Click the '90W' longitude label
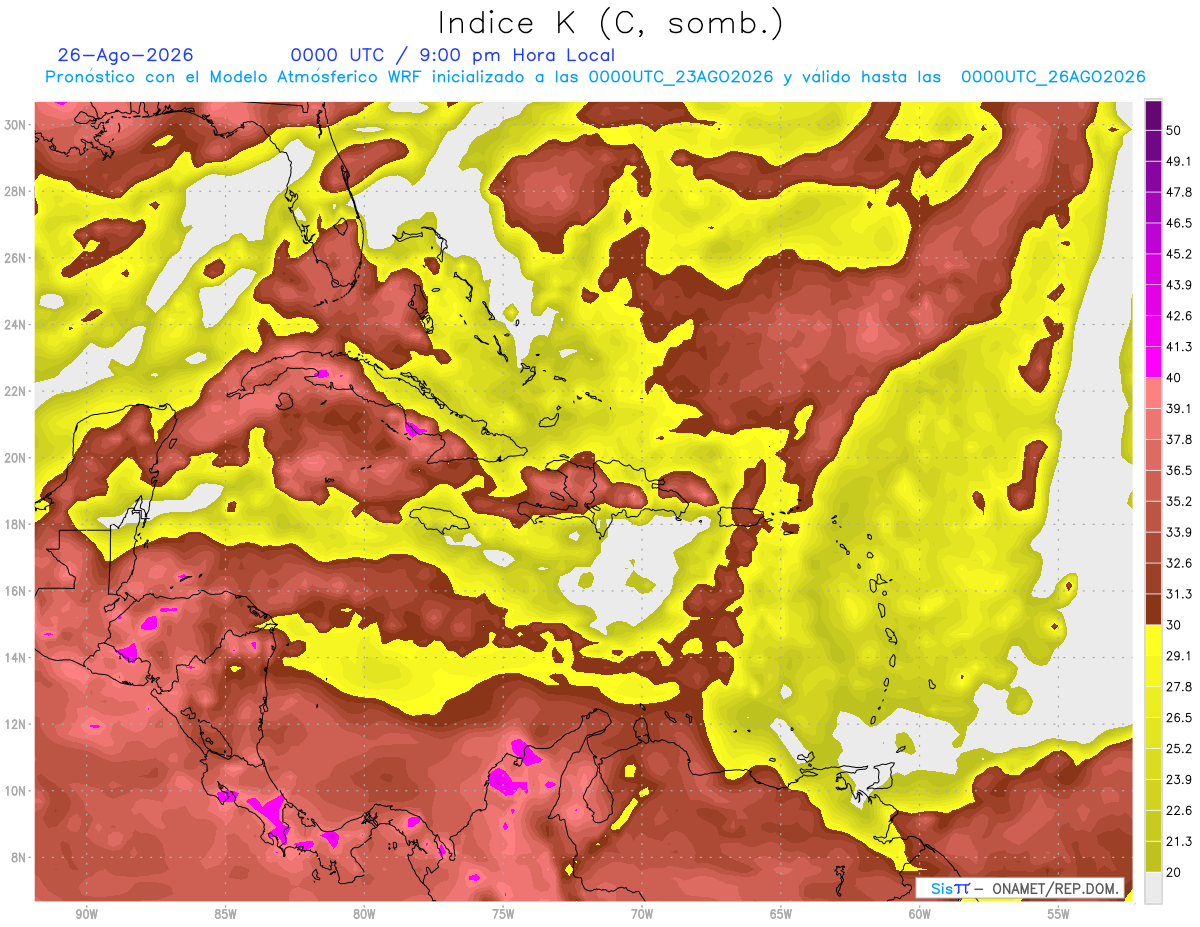 pos(86,914)
